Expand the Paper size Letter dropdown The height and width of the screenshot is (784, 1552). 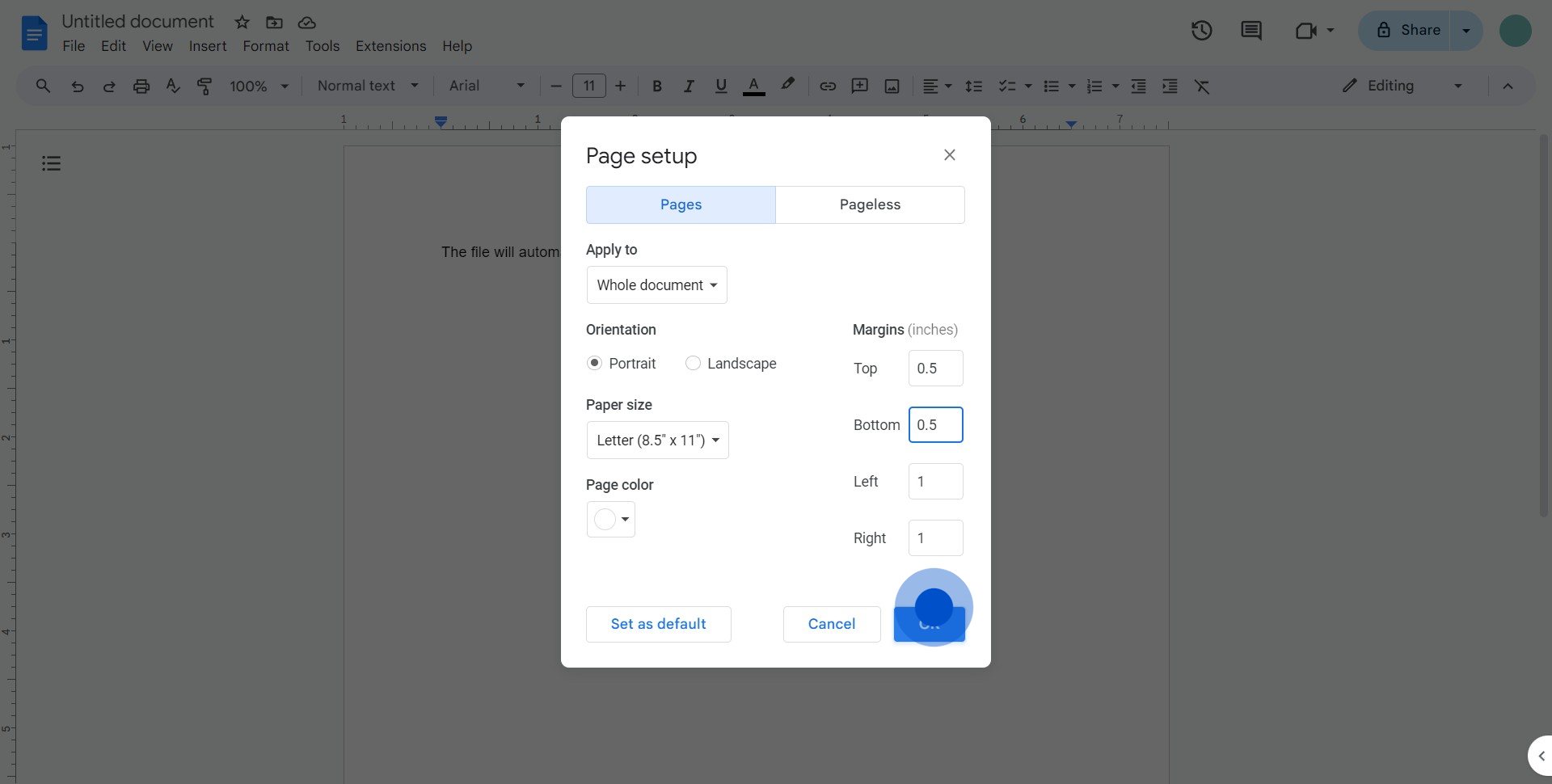(x=657, y=440)
